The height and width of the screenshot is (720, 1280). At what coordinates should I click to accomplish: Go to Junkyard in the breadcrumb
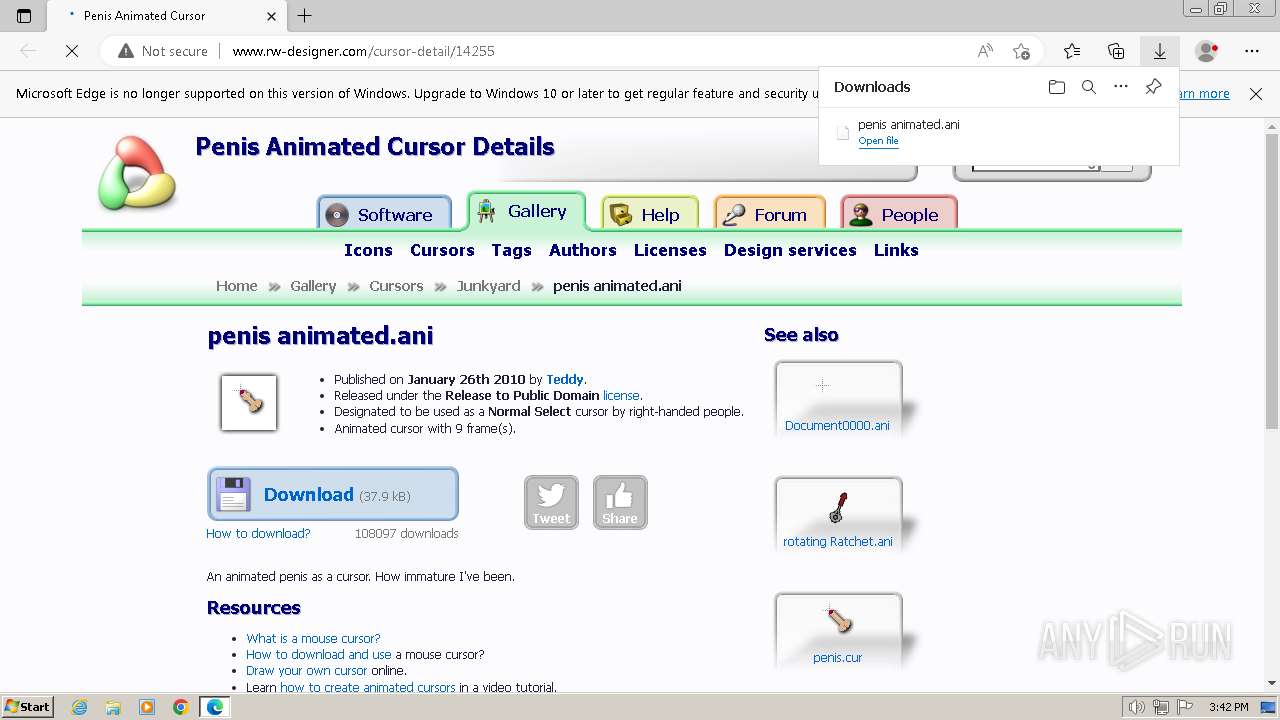[489, 286]
